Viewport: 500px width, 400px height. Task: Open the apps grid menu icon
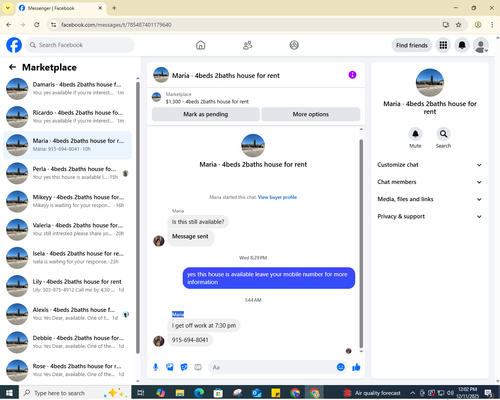tap(443, 45)
